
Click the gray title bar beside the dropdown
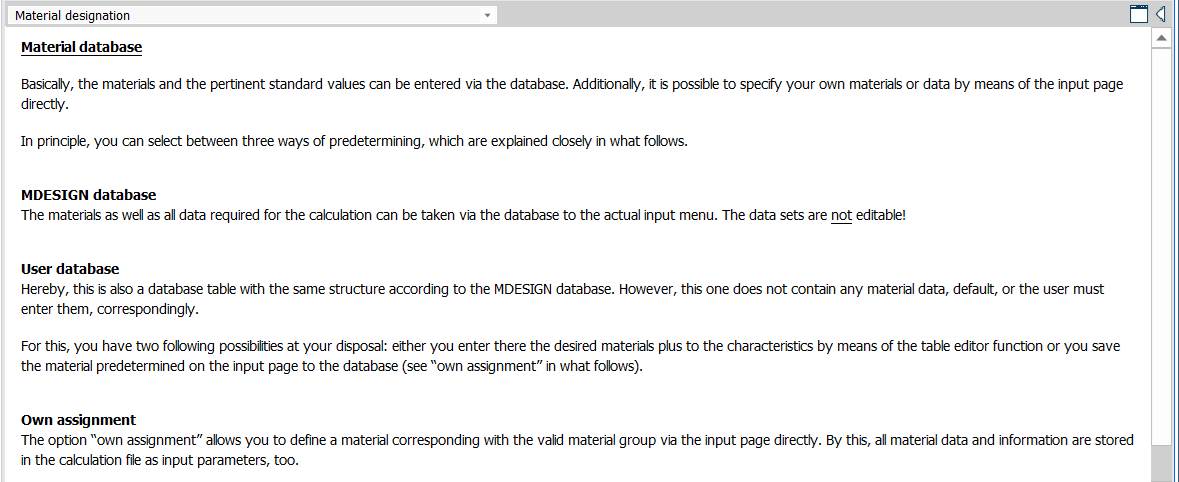coord(812,15)
